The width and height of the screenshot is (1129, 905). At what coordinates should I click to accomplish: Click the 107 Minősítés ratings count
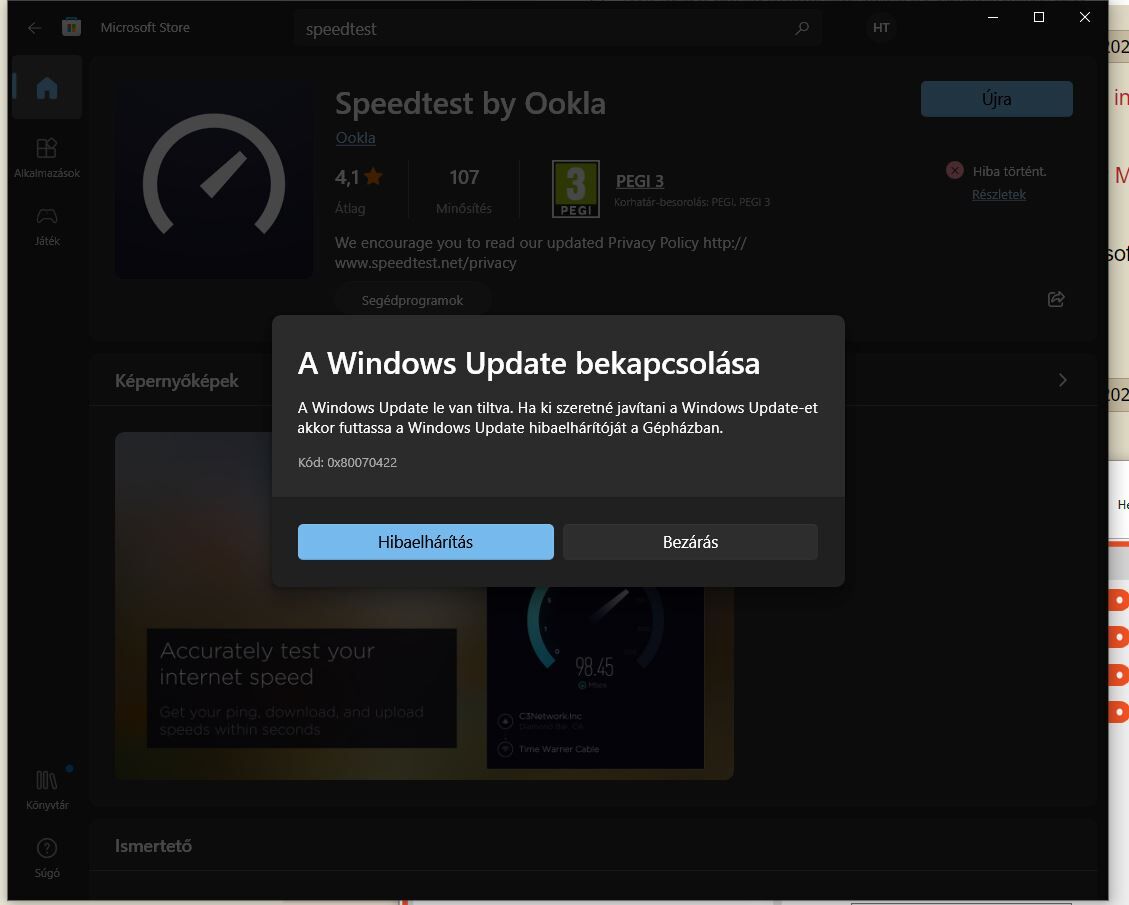coord(464,191)
